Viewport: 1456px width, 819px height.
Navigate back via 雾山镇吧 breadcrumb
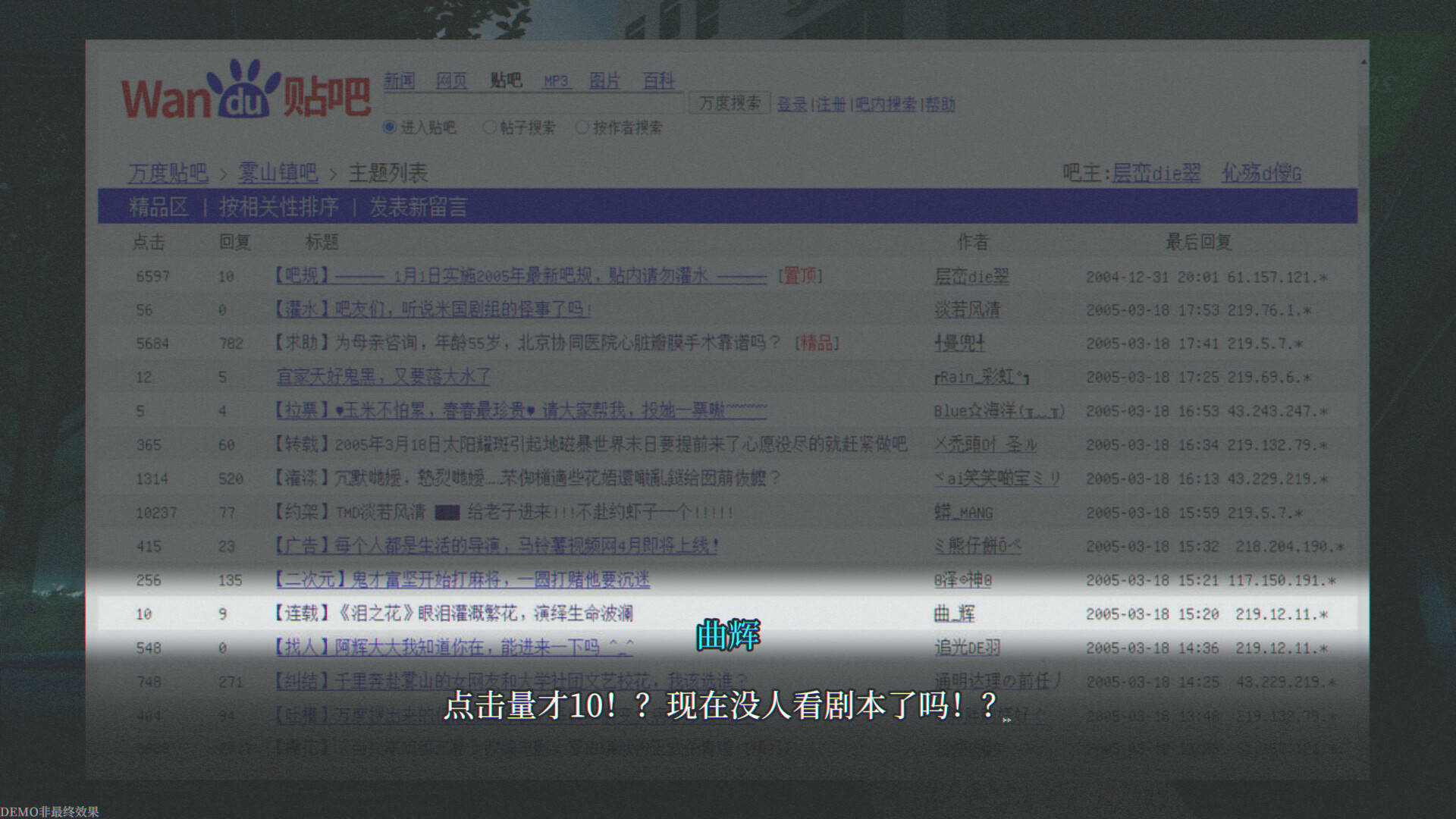click(x=278, y=172)
